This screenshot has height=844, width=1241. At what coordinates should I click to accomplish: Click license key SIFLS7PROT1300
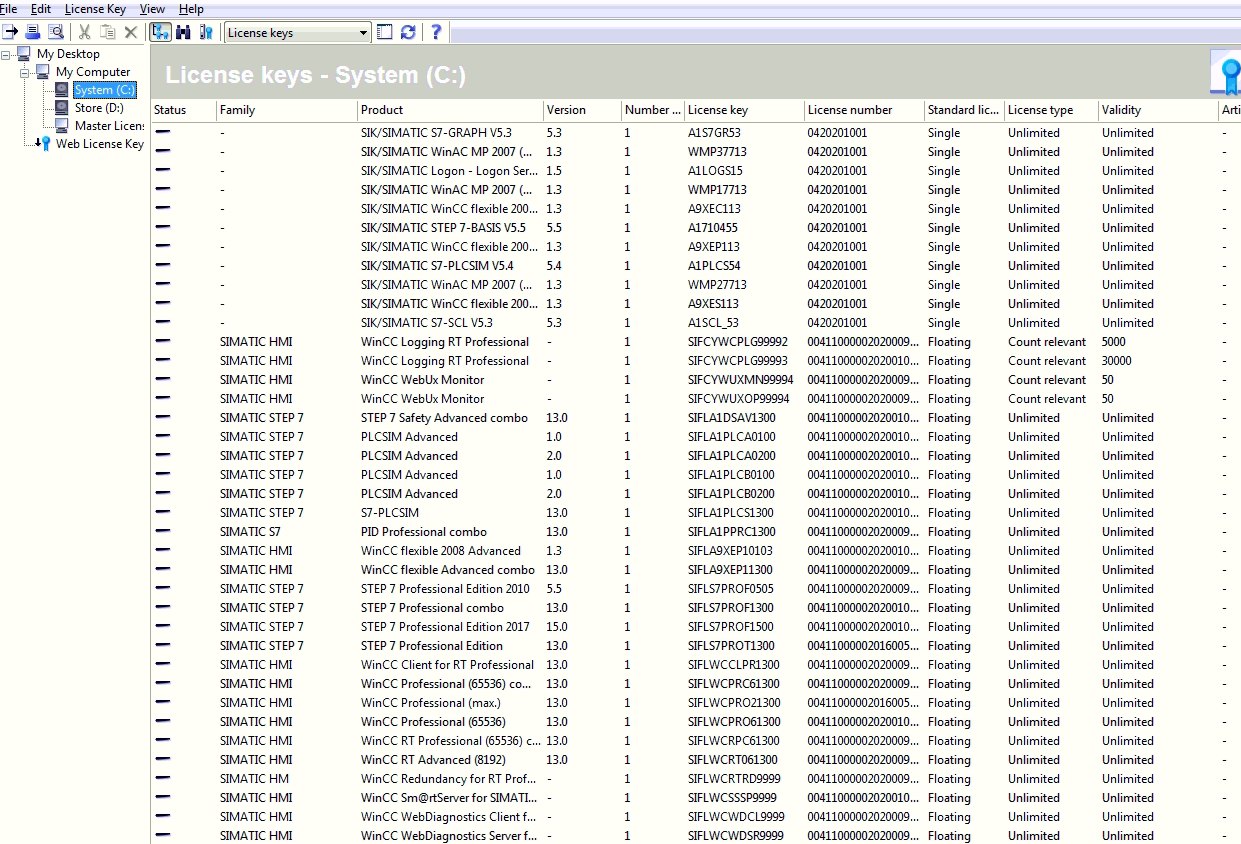[731, 645]
